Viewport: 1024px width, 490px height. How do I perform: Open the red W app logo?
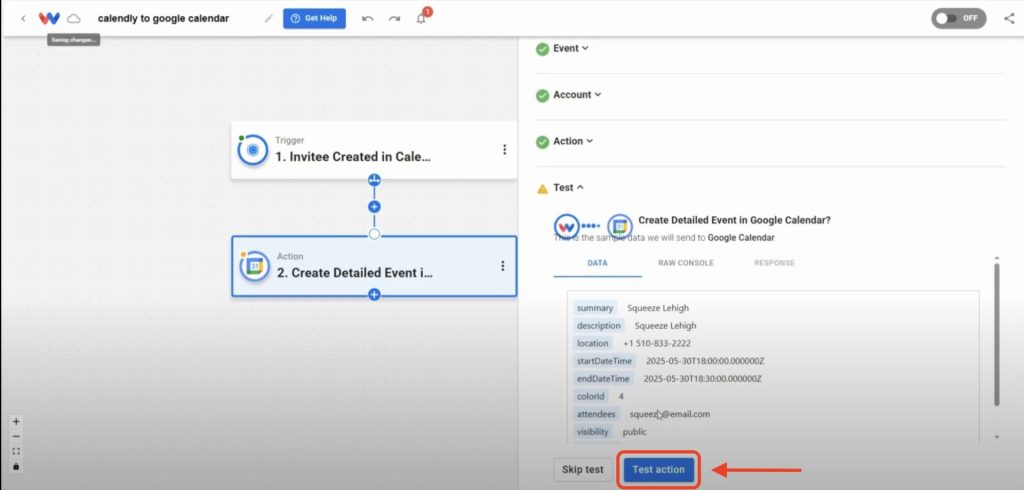tap(49, 18)
